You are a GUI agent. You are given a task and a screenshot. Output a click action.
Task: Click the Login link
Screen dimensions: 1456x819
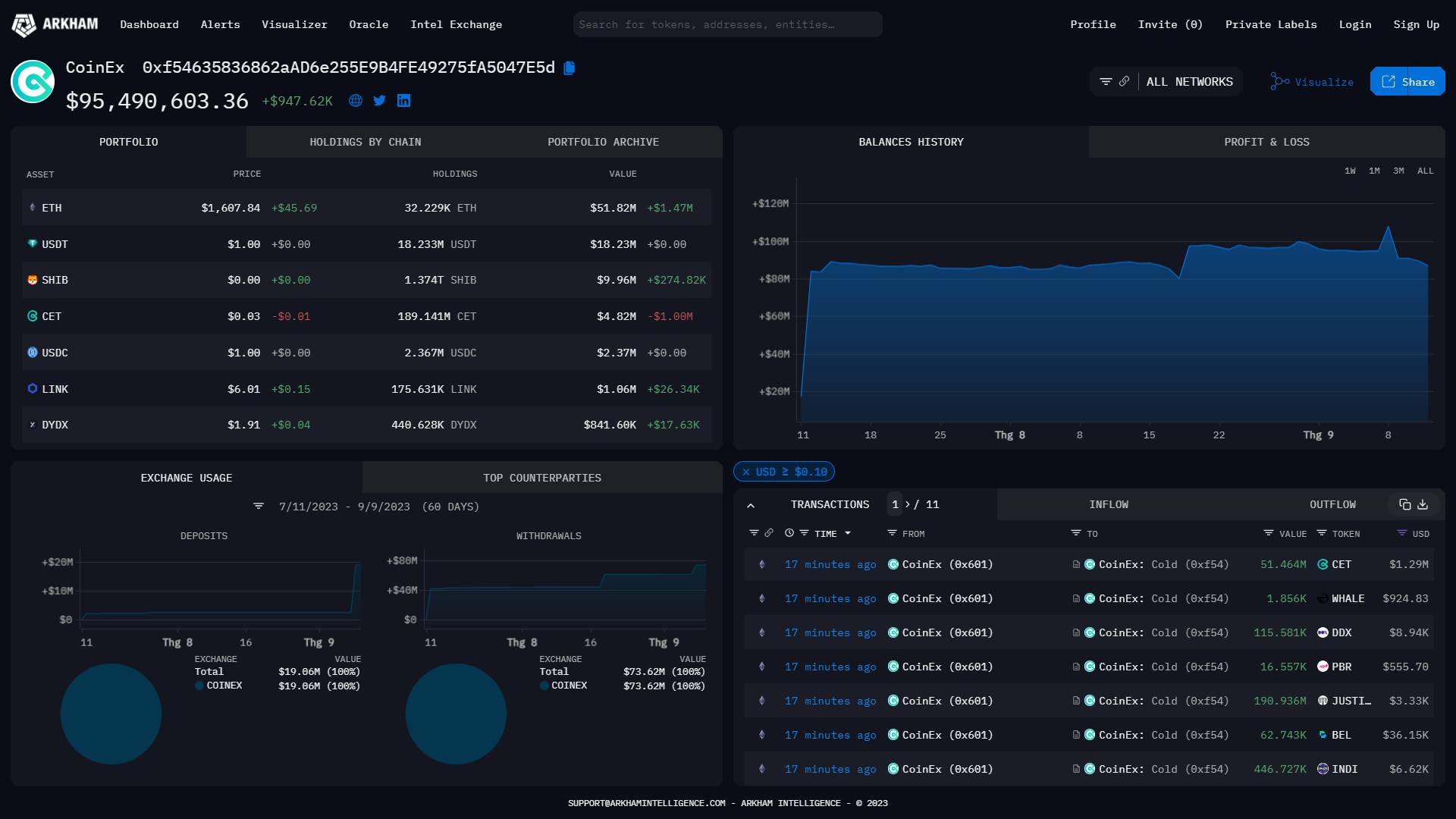click(1355, 25)
